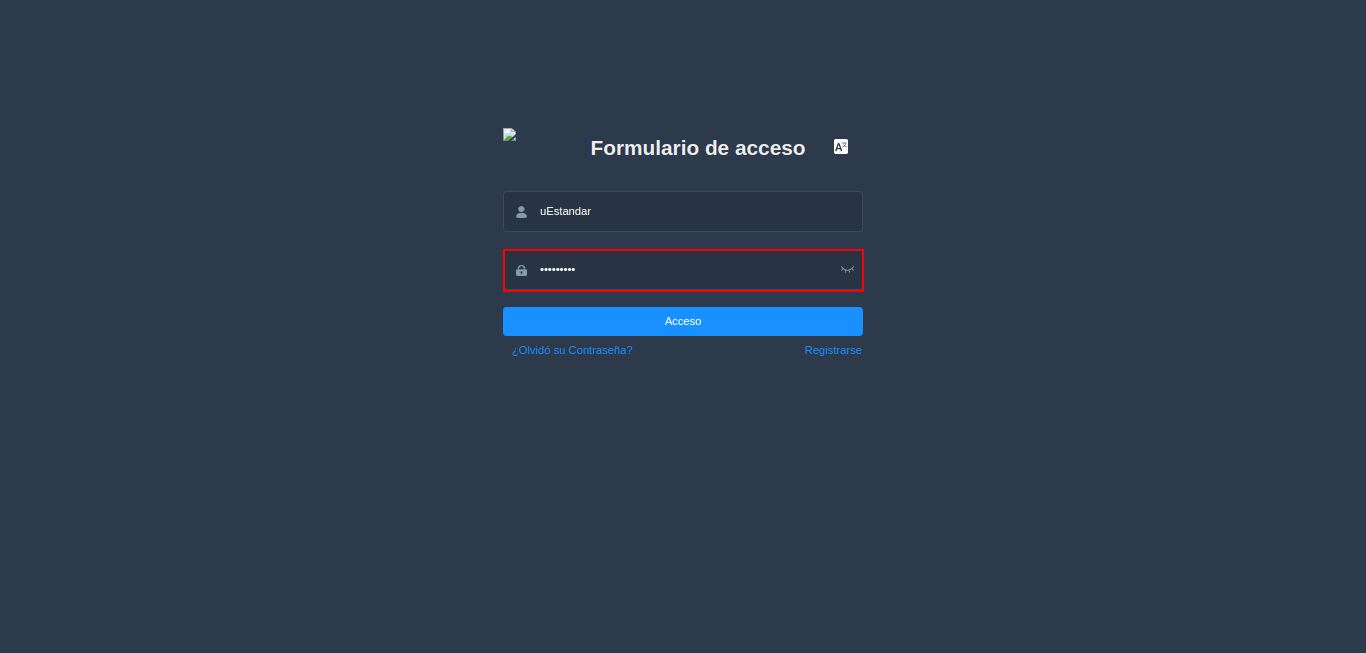Create an account via Registrarse

(x=833, y=350)
